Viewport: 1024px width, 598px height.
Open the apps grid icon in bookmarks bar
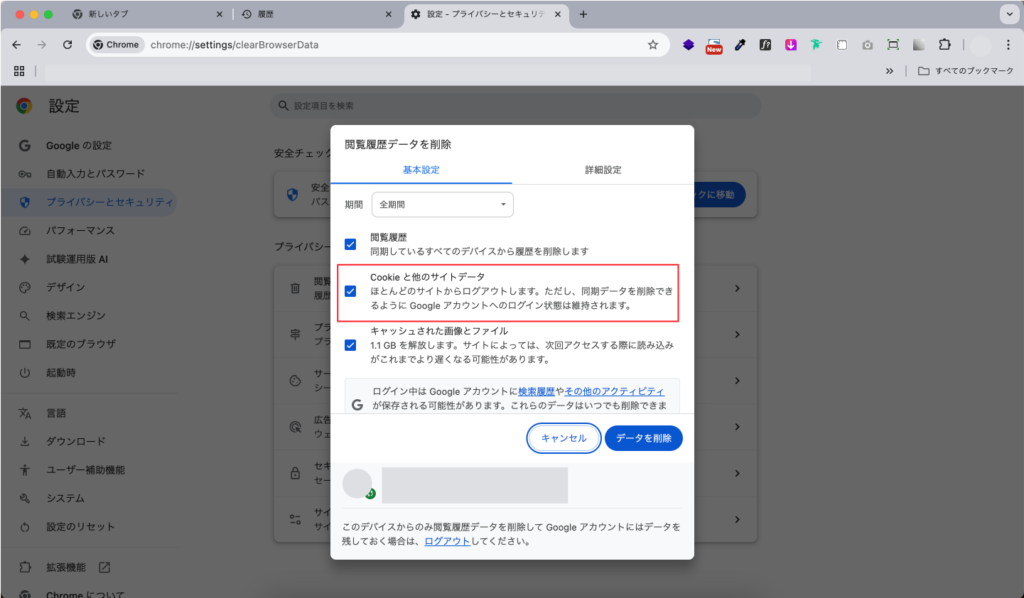(18, 71)
